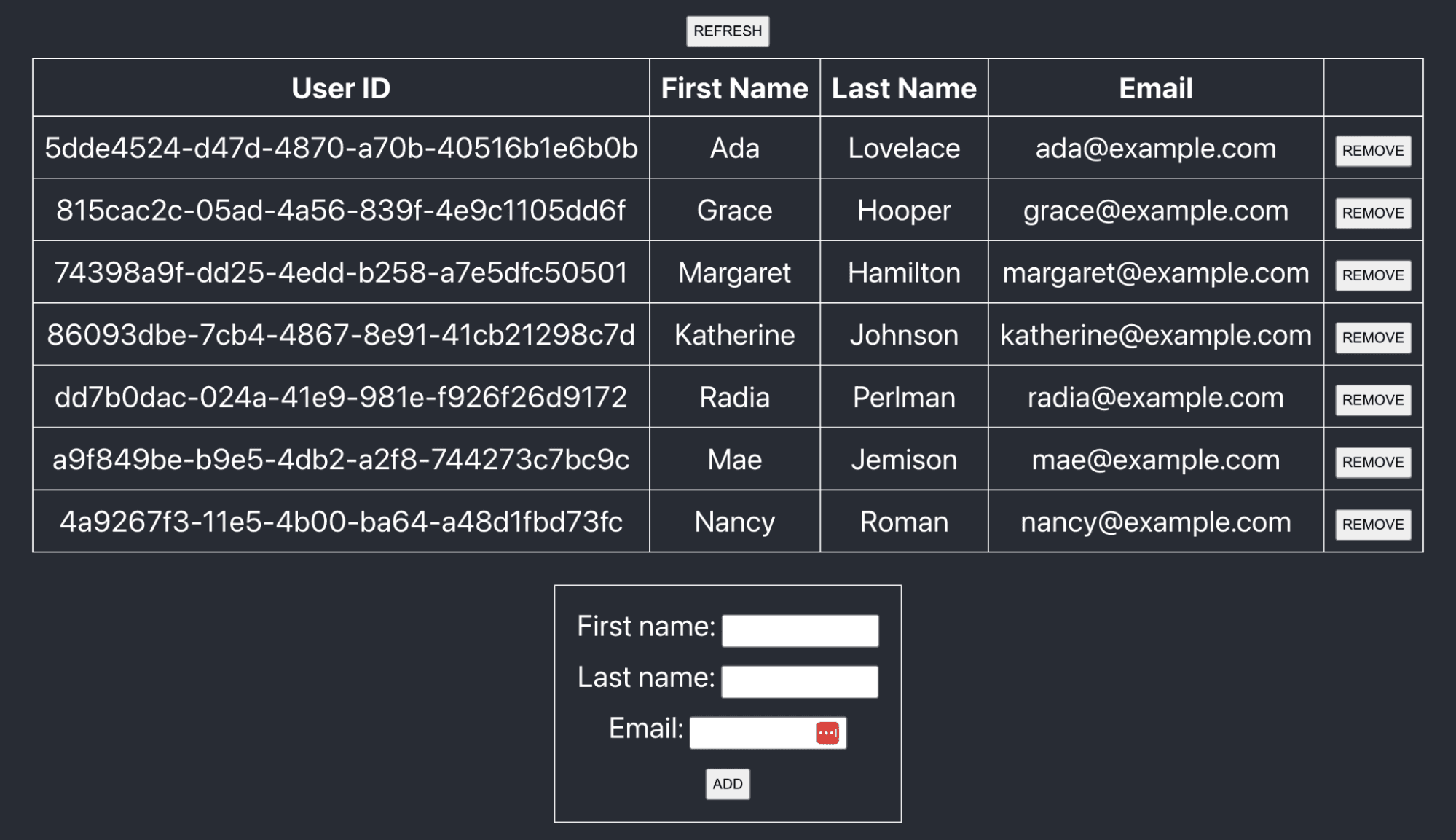Click katherine@example.com email text

click(1156, 335)
